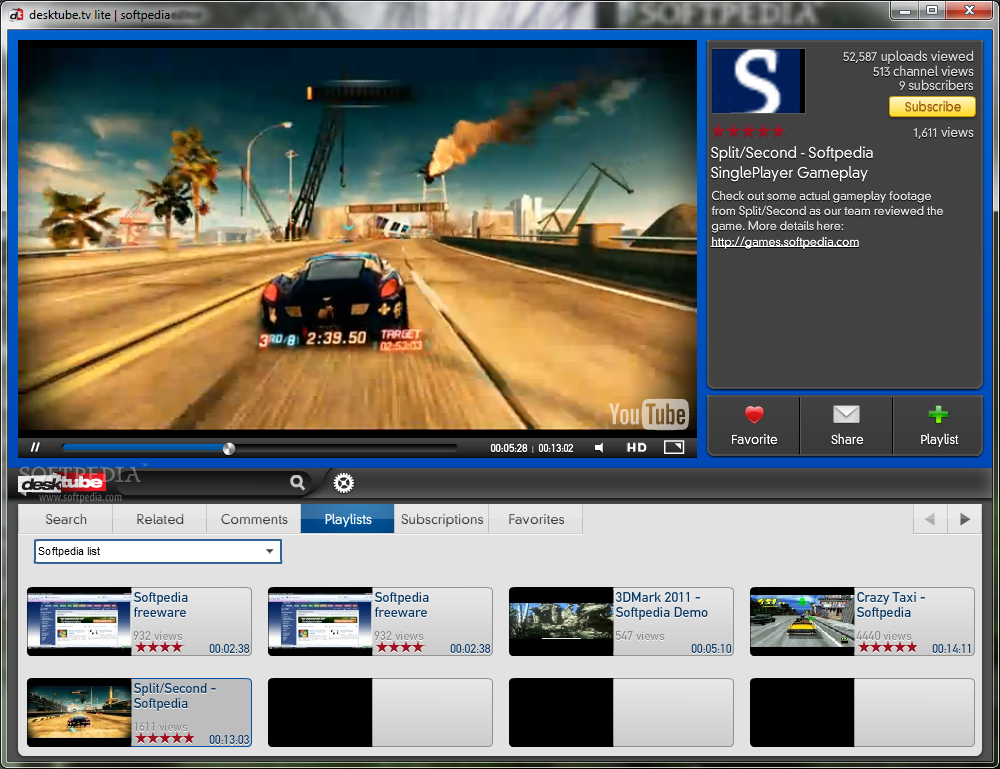Toggle HD quality for the video
1000x769 pixels.
[x=636, y=448]
